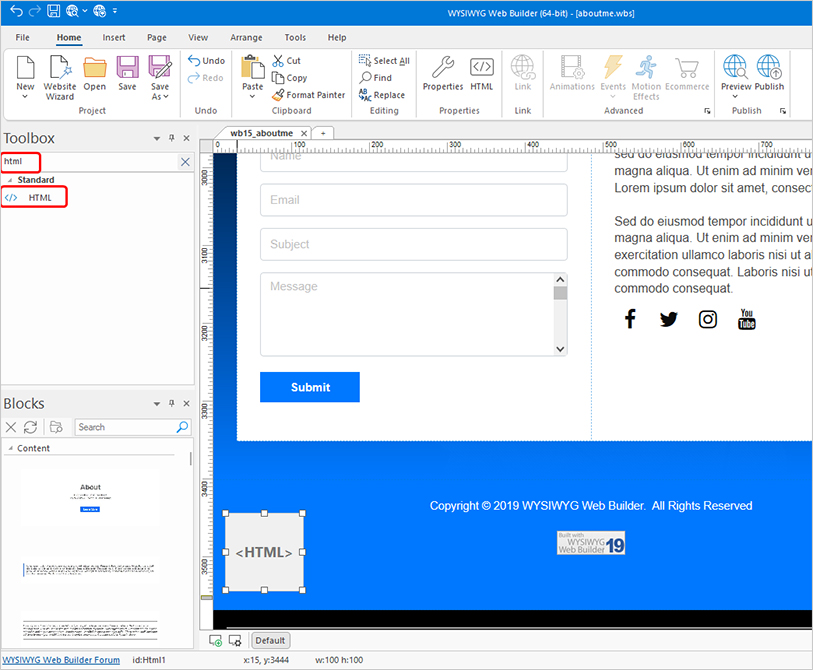
Task: Open the File menu
Action: tap(22, 37)
